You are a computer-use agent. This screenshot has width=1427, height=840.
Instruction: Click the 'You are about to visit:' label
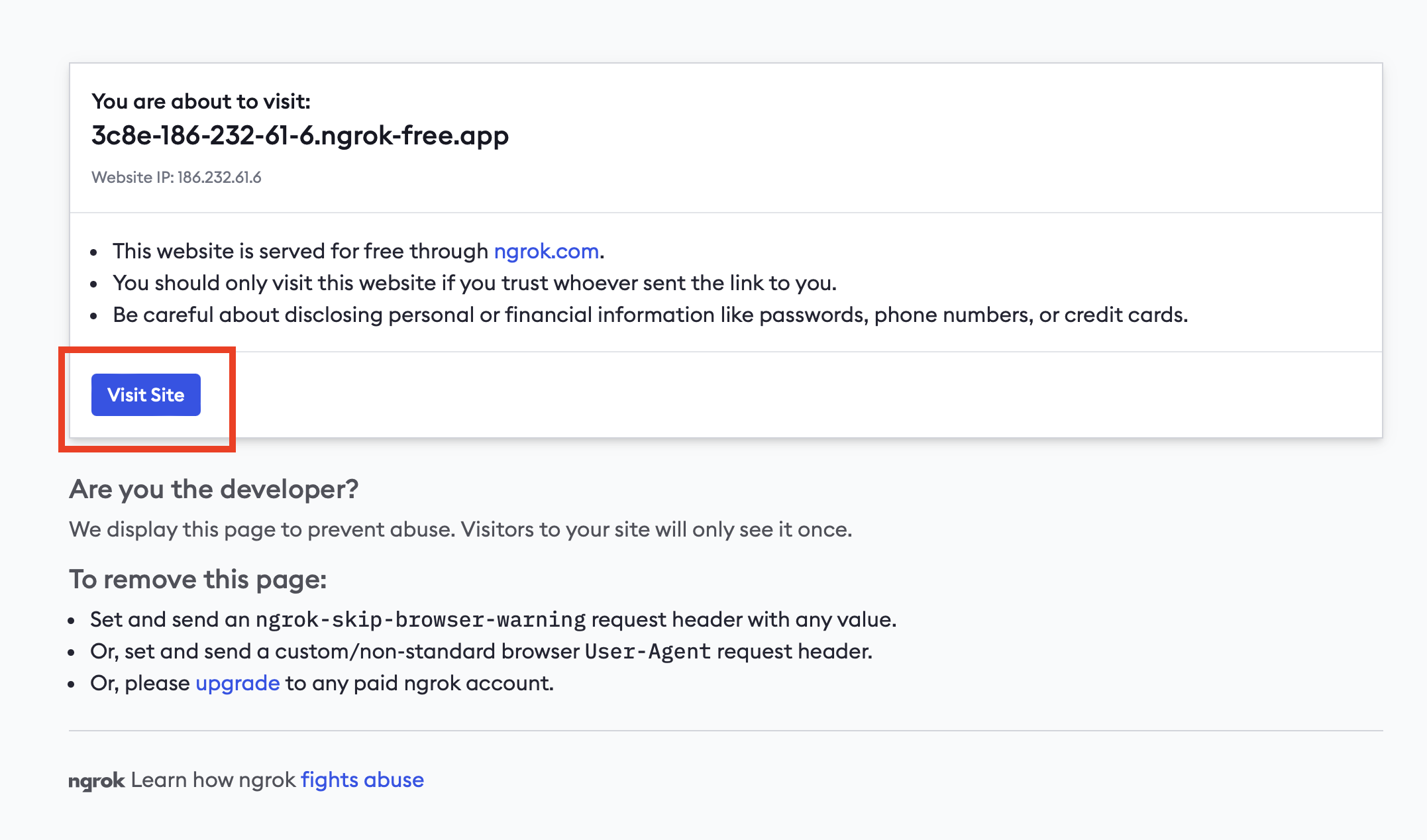coord(201,101)
